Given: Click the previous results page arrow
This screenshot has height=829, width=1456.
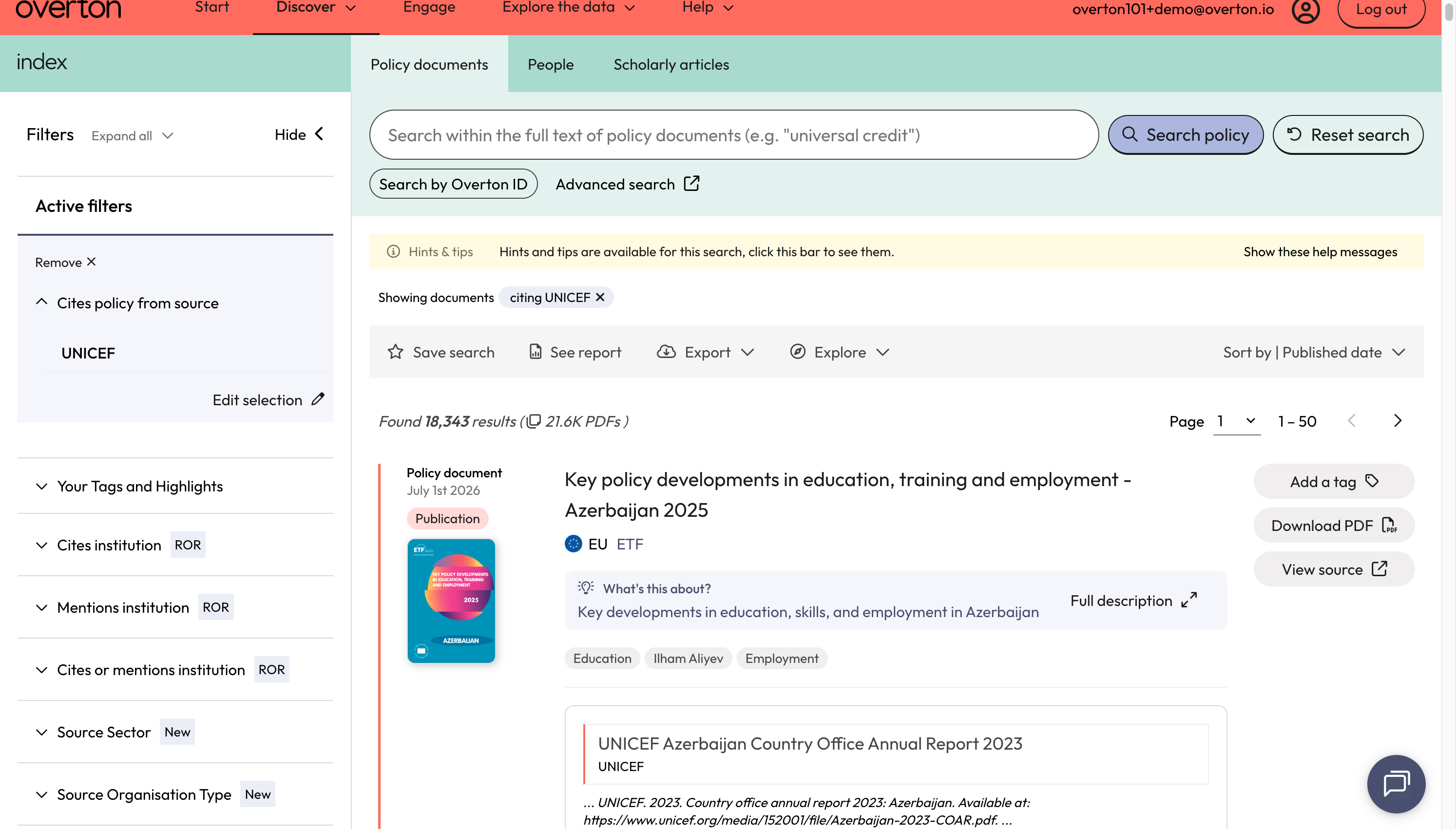Looking at the screenshot, I should [x=1352, y=421].
